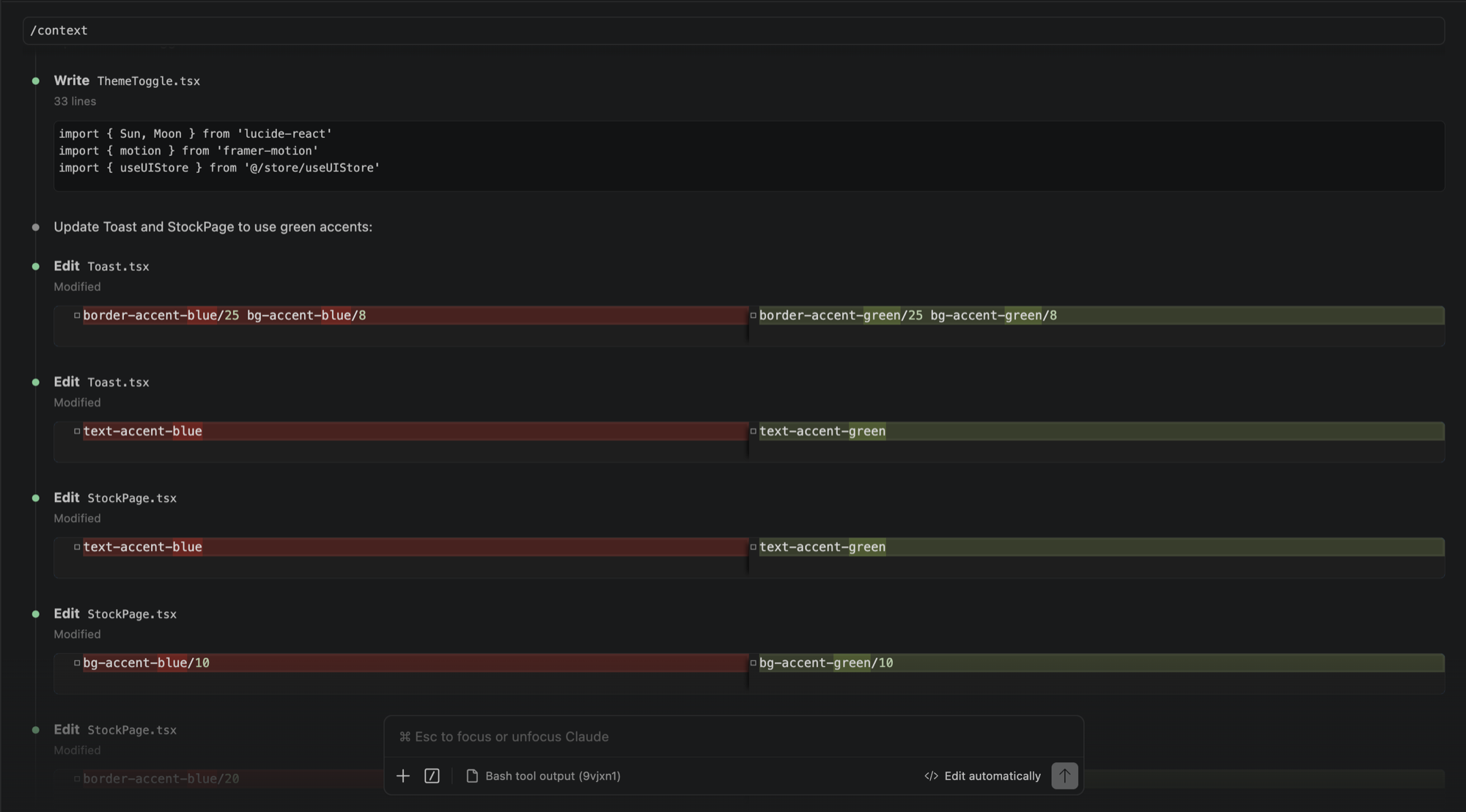1466x812 pixels.
Task: Click the code brackets icon near Edit automatically
Action: tap(931, 775)
